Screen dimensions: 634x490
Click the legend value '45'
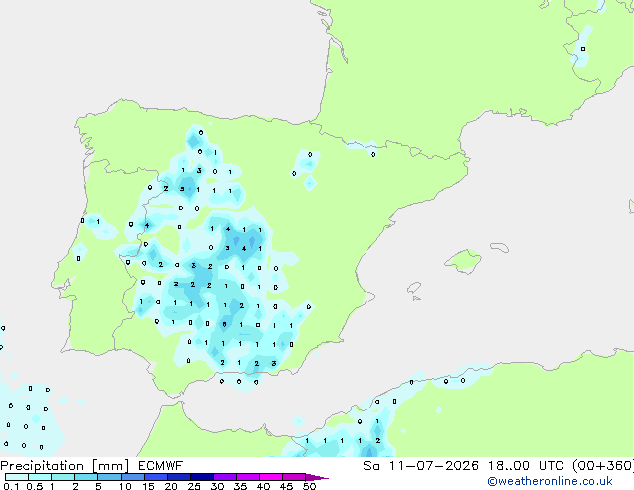point(286,486)
